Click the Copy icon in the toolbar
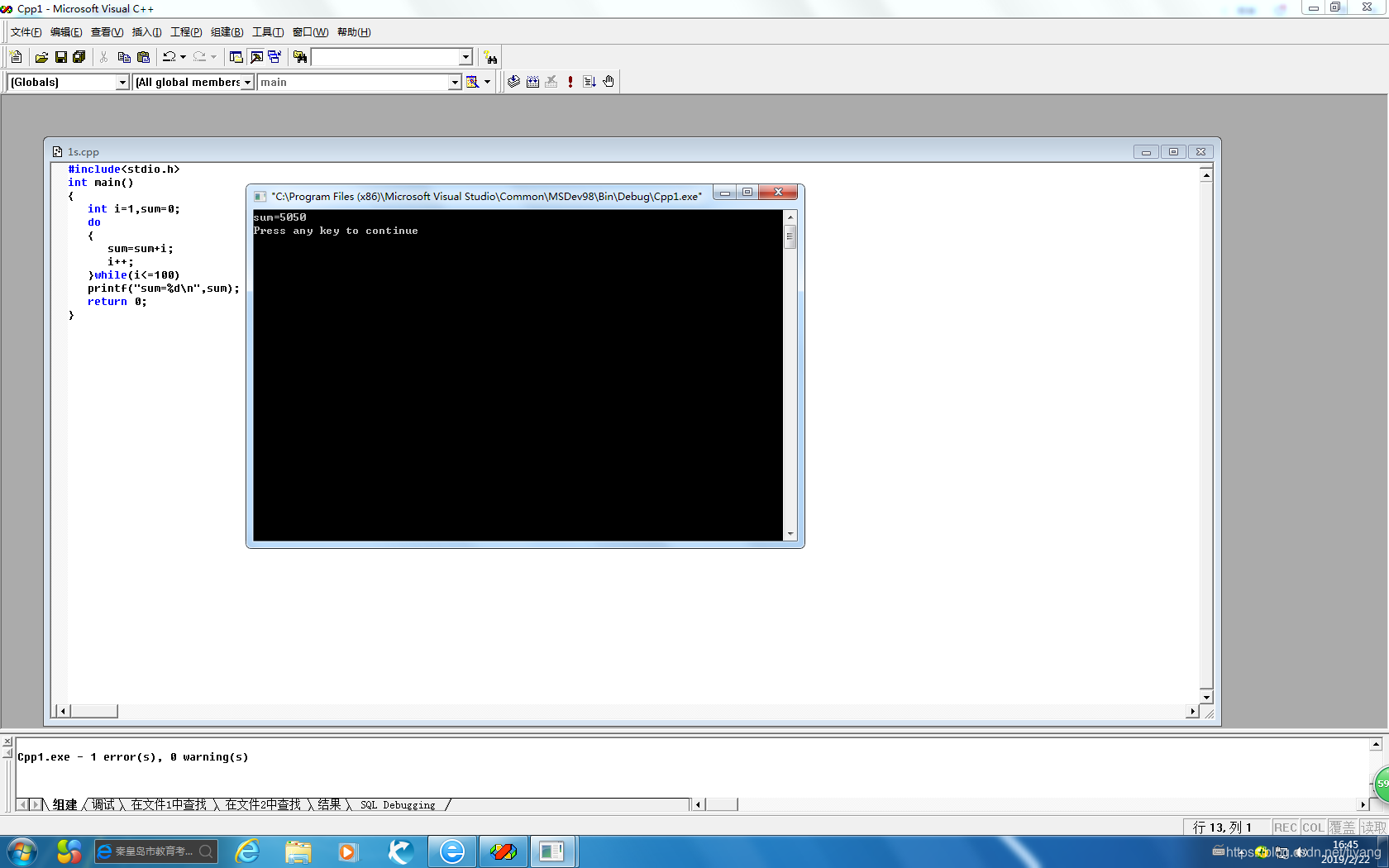Image resolution: width=1389 pixels, height=868 pixels. point(124,57)
